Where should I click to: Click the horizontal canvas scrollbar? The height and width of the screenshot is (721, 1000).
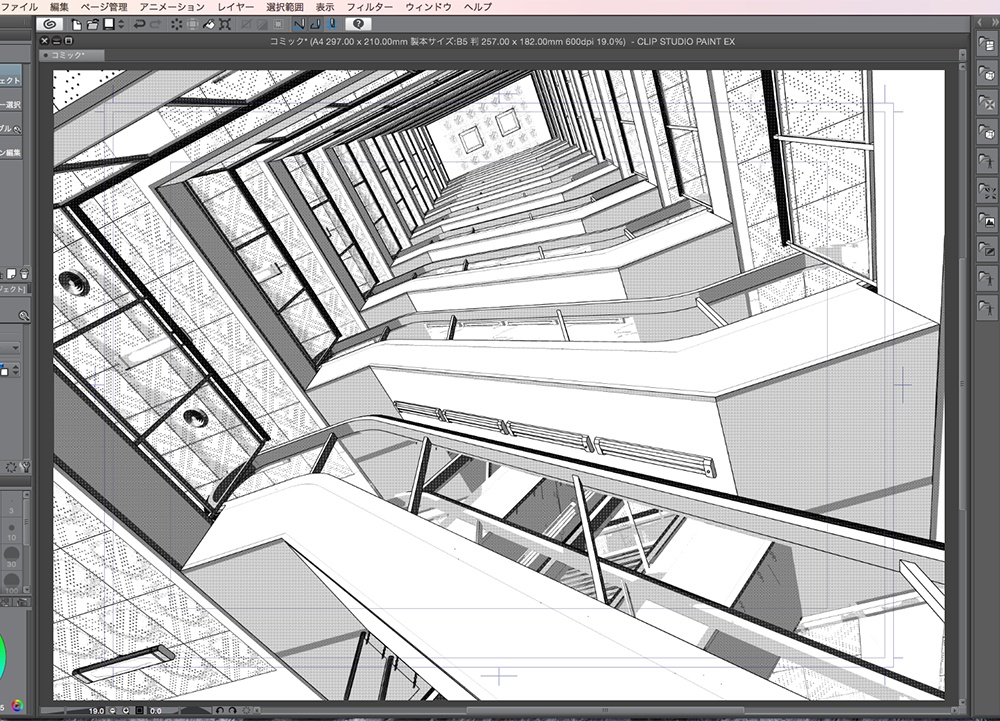pyautogui.click(x=605, y=710)
